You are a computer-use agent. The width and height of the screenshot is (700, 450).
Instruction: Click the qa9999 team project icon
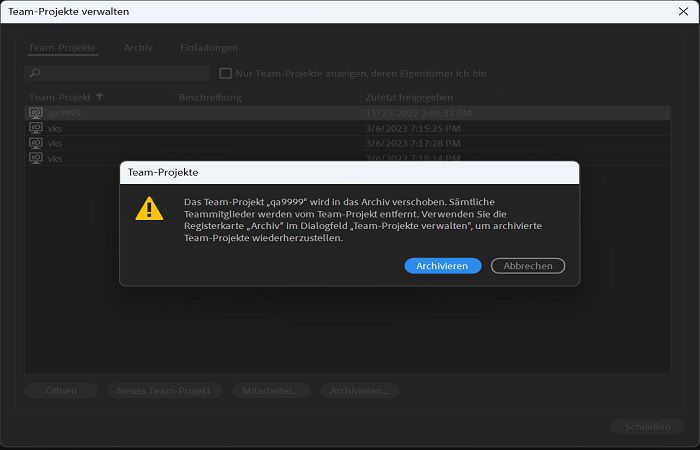pos(36,113)
